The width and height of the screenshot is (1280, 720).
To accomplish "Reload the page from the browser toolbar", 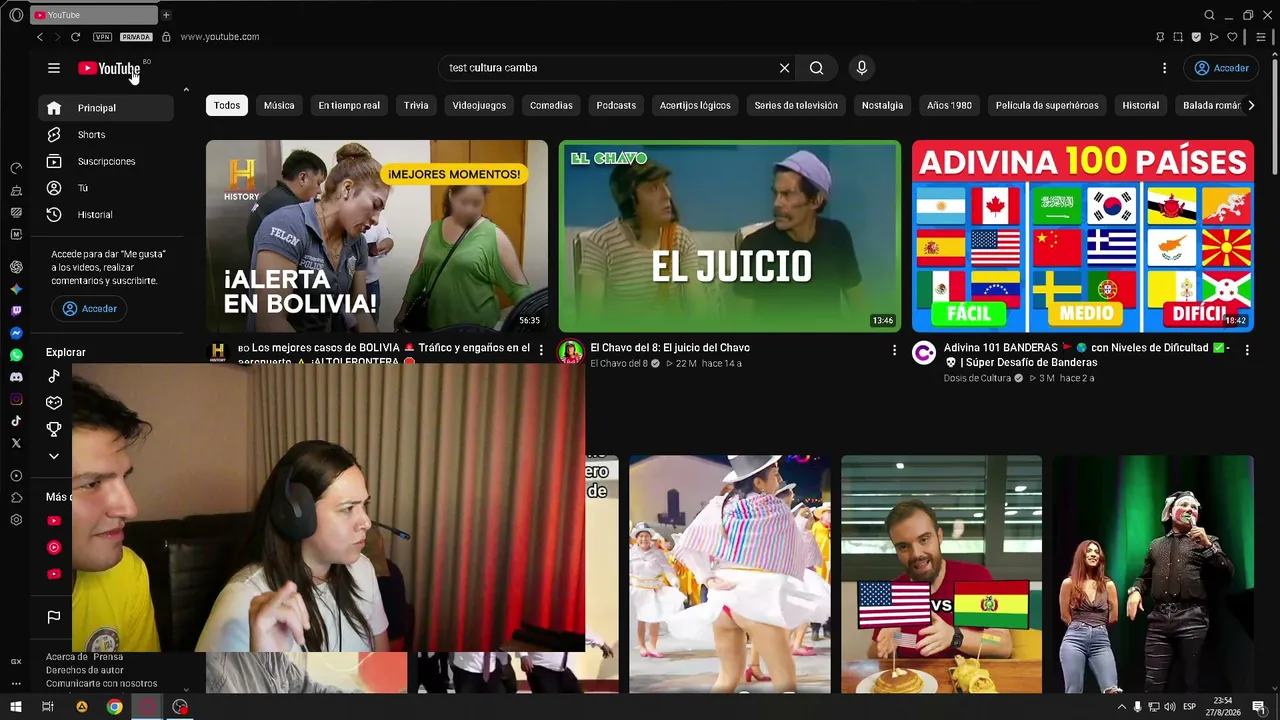I will click(75, 37).
